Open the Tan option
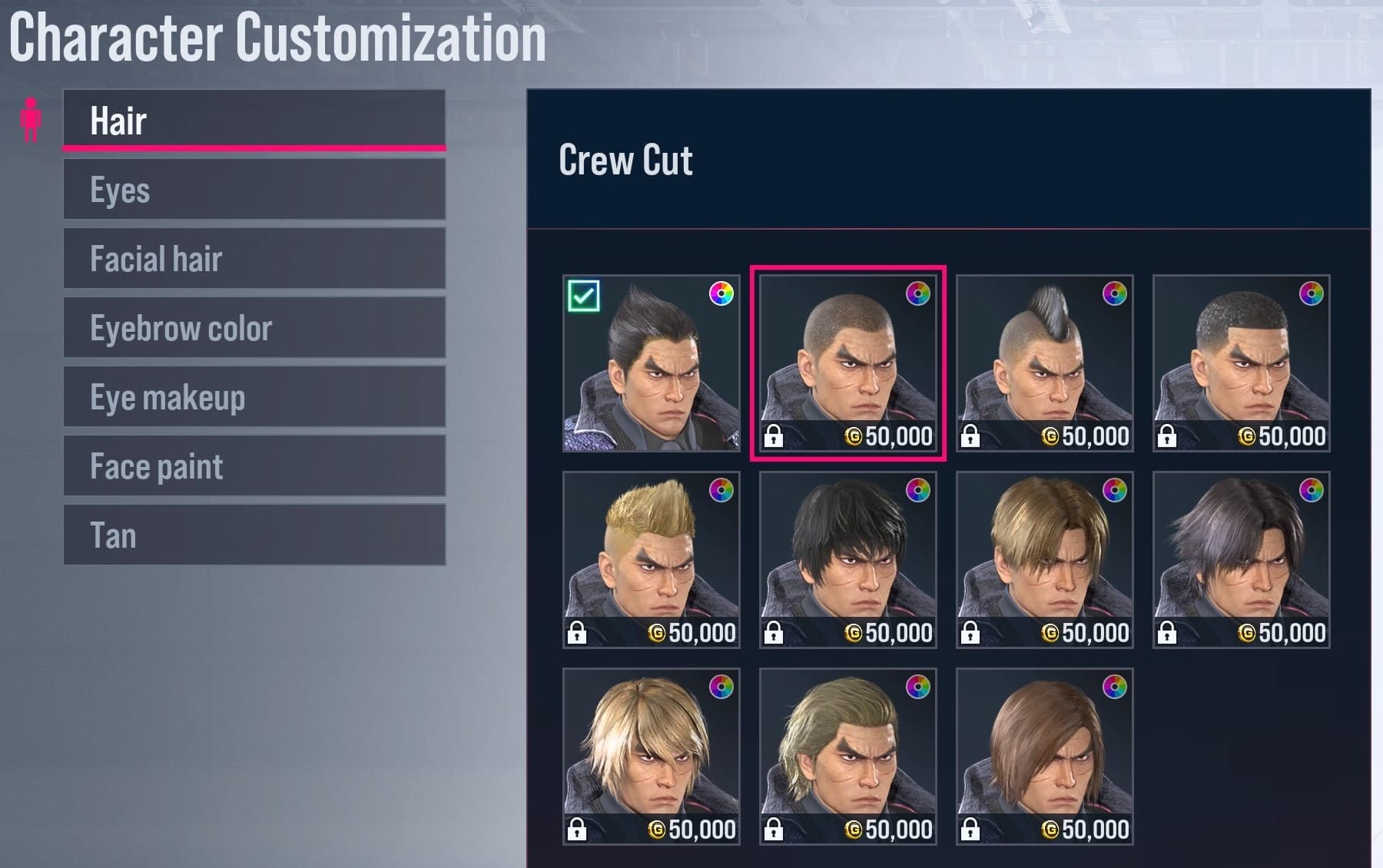The image size is (1383, 868). [254, 535]
